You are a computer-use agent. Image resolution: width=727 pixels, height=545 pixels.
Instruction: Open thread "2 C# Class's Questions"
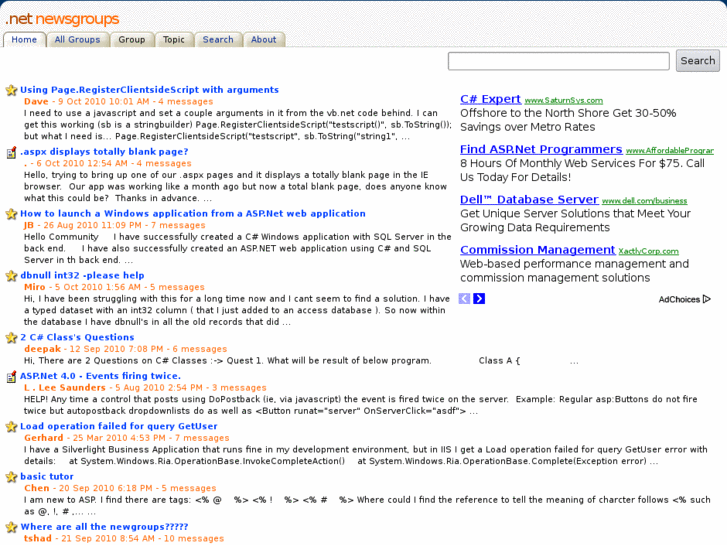(x=77, y=337)
